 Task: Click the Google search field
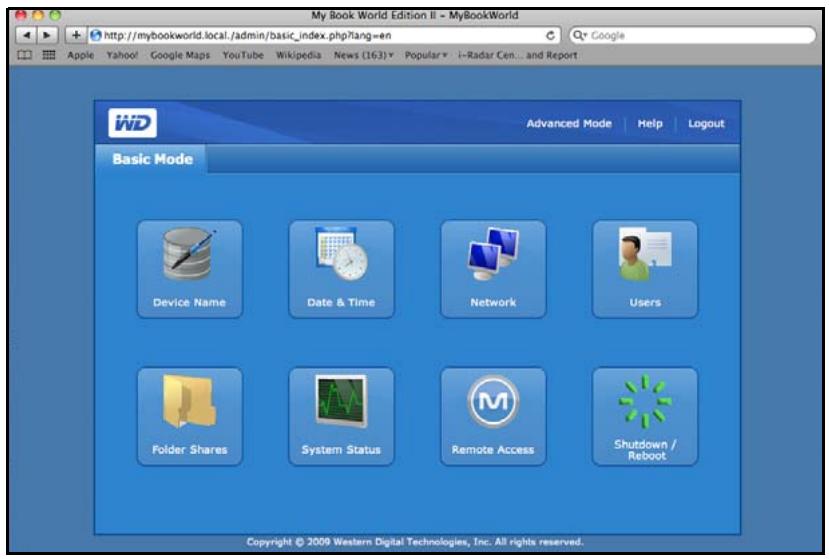(693, 35)
